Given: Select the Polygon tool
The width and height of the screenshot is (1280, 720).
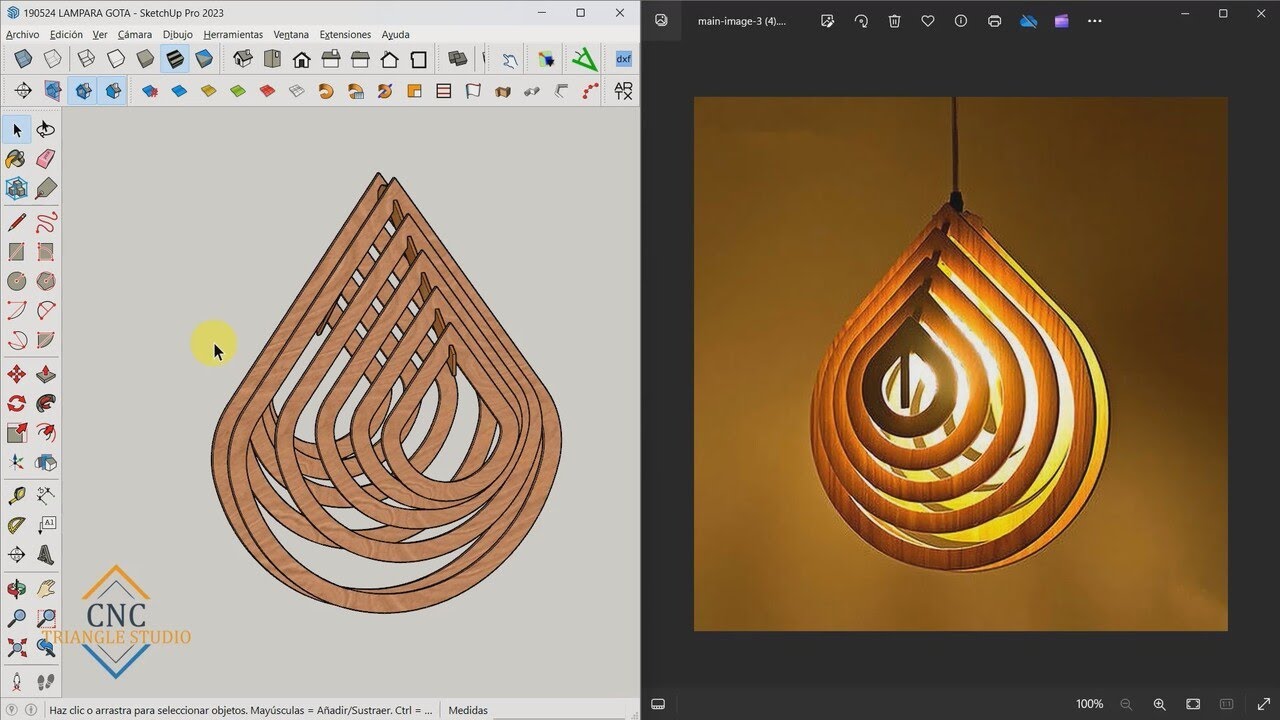Looking at the screenshot, I should coord(46,281).
